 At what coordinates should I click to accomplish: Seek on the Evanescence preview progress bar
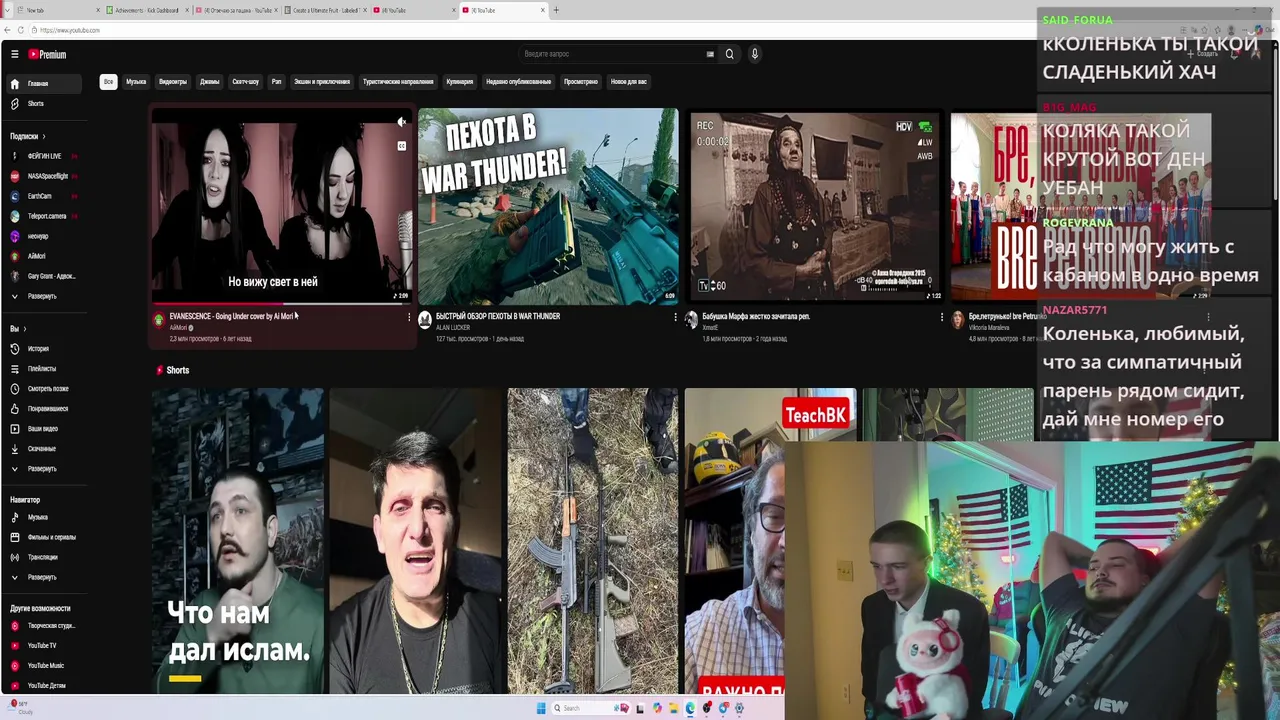pyautogui.click(x=281, y=303)
